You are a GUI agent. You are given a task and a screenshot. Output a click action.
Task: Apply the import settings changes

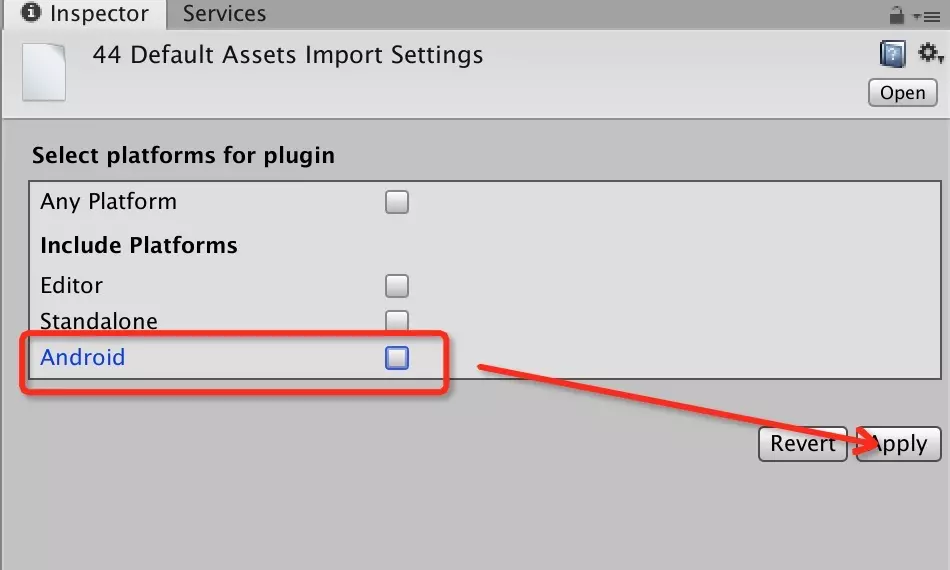click(899, 444)
